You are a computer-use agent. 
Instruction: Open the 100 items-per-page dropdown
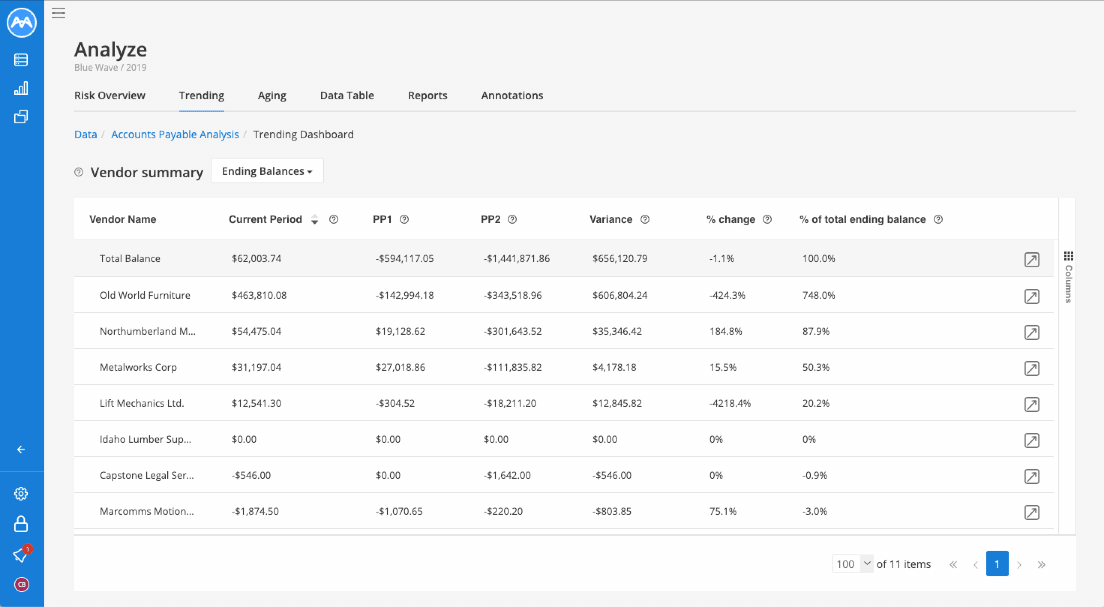pyautogui.click(x=853, y=564)
